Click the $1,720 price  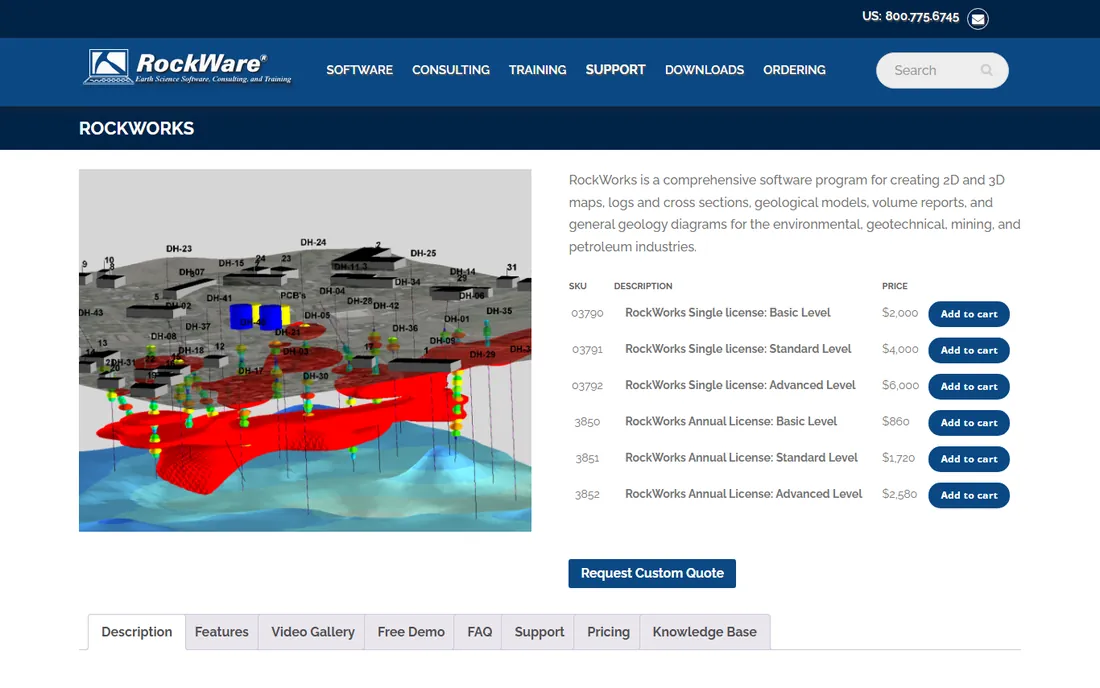[x=899, y=458]
